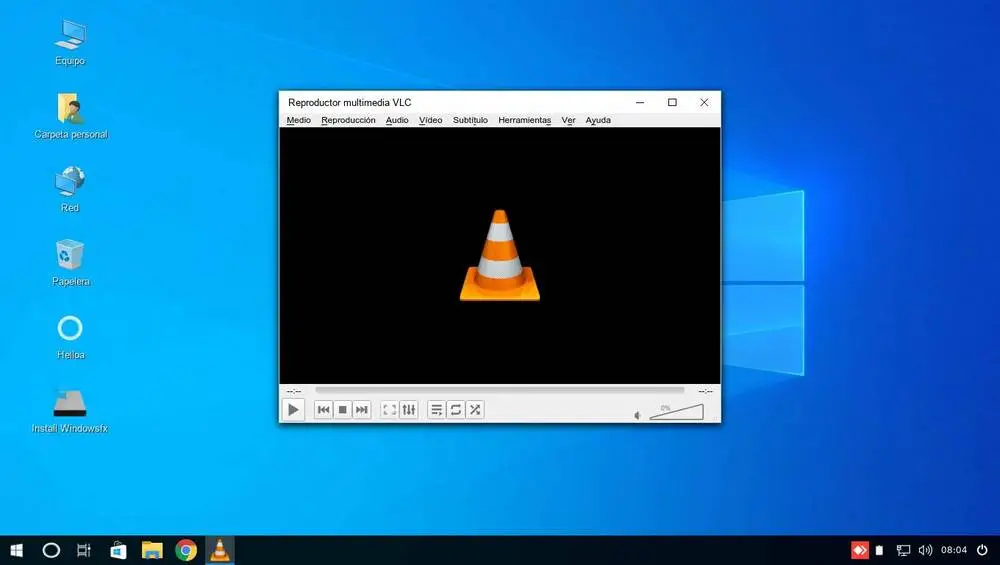
Task: Open the 08:04 clock in tray
Action: 954,550
